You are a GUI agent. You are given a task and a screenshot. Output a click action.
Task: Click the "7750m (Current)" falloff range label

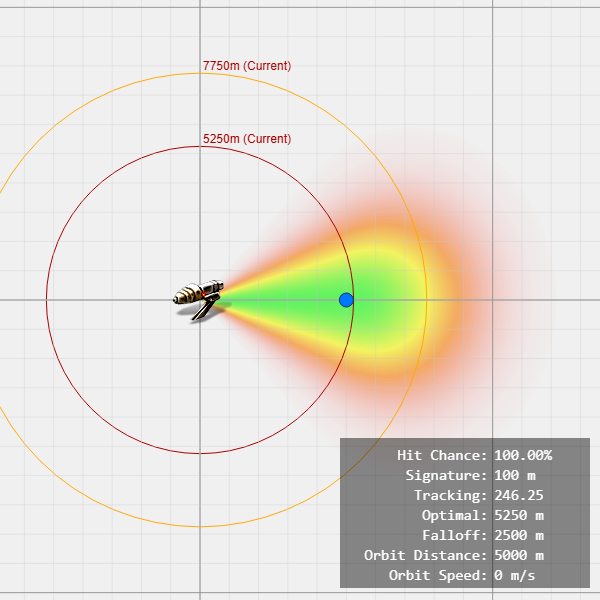247,66
